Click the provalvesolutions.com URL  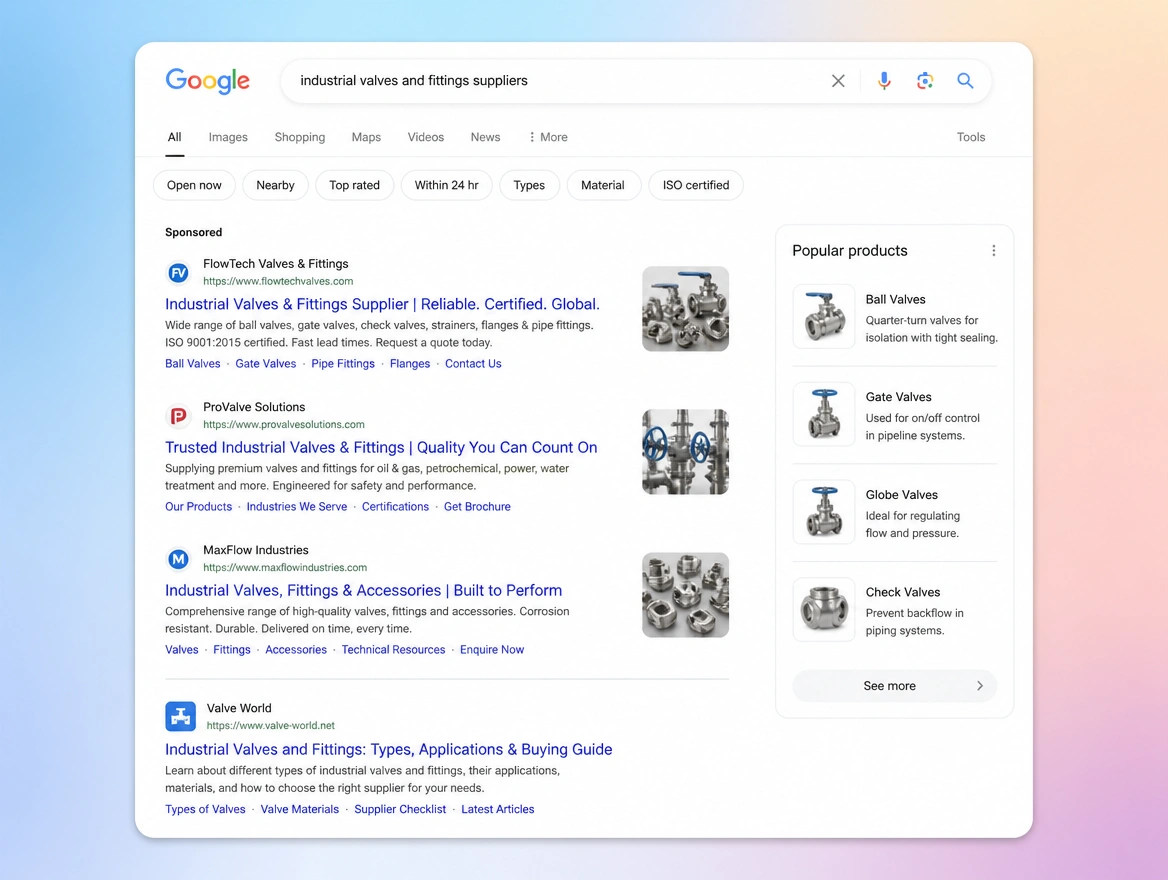pos(284,424)
